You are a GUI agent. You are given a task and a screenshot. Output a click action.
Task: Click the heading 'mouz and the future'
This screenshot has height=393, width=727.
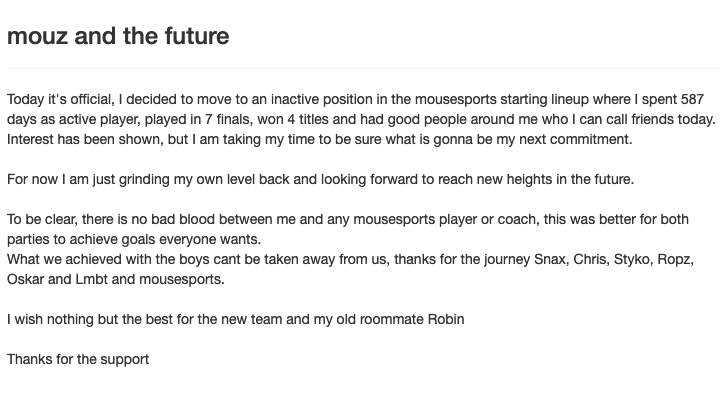118,36
